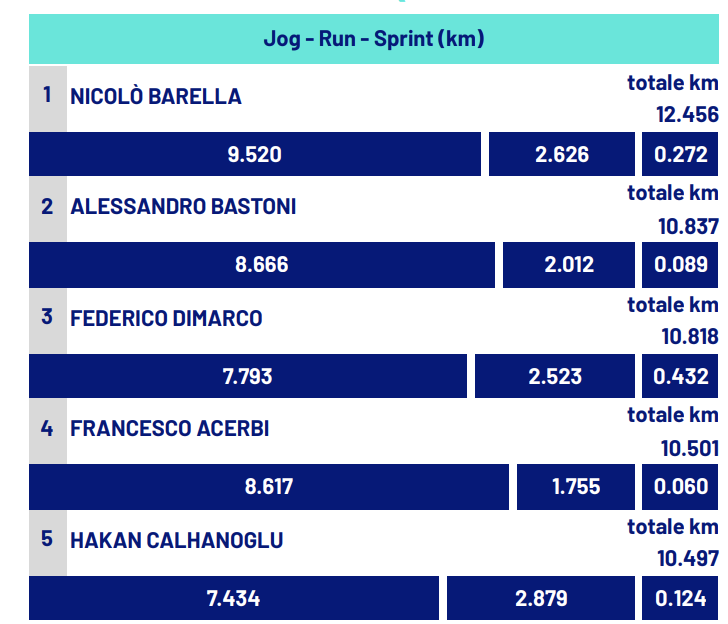Click Barella's sprint bar showing 0.272
The image size is (728, 624).
pyautogui.click(x=680, y=154)
